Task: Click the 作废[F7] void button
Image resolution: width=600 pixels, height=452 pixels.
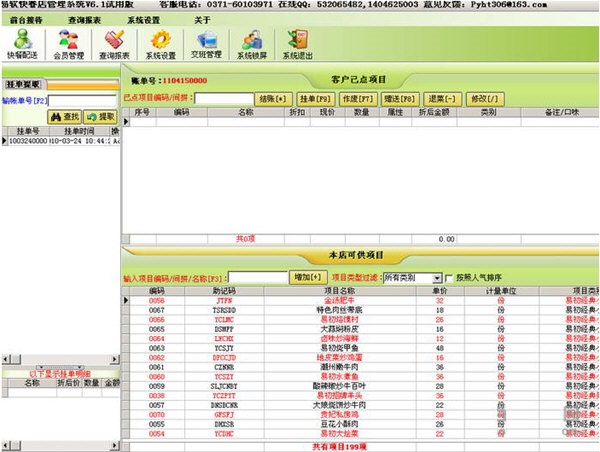Action: 358,99
